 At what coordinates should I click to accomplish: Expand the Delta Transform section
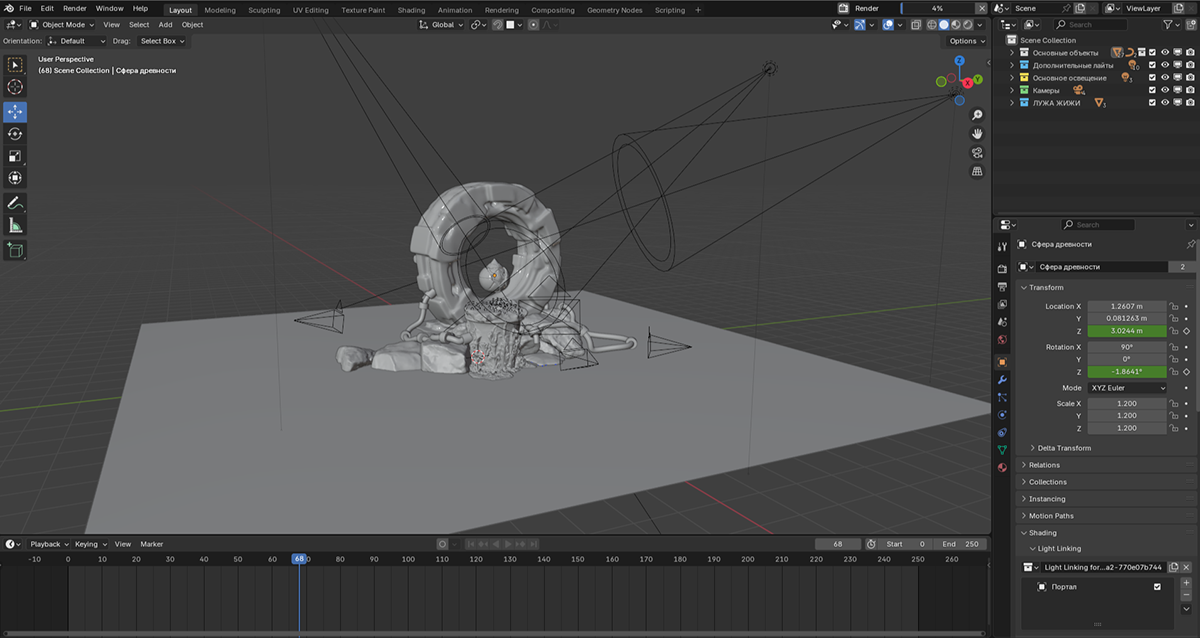[x=1064, y=448]
